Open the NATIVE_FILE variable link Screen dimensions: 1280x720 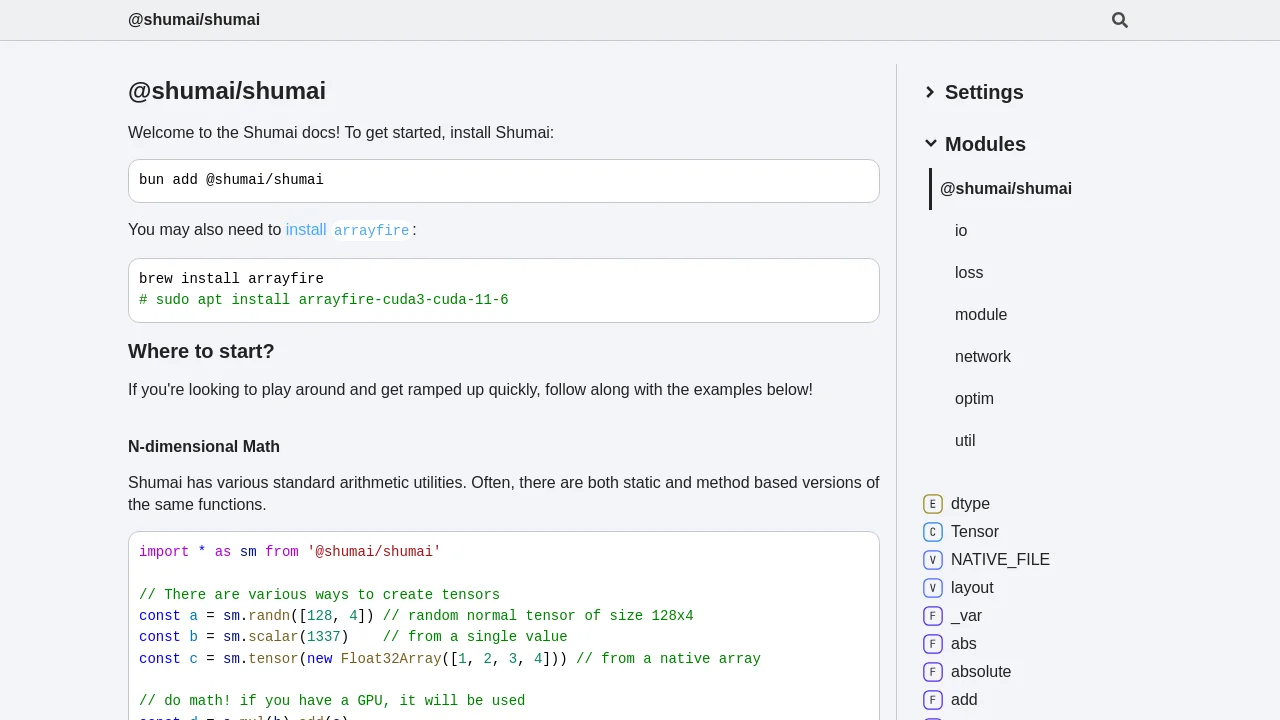click(1000, 560)
